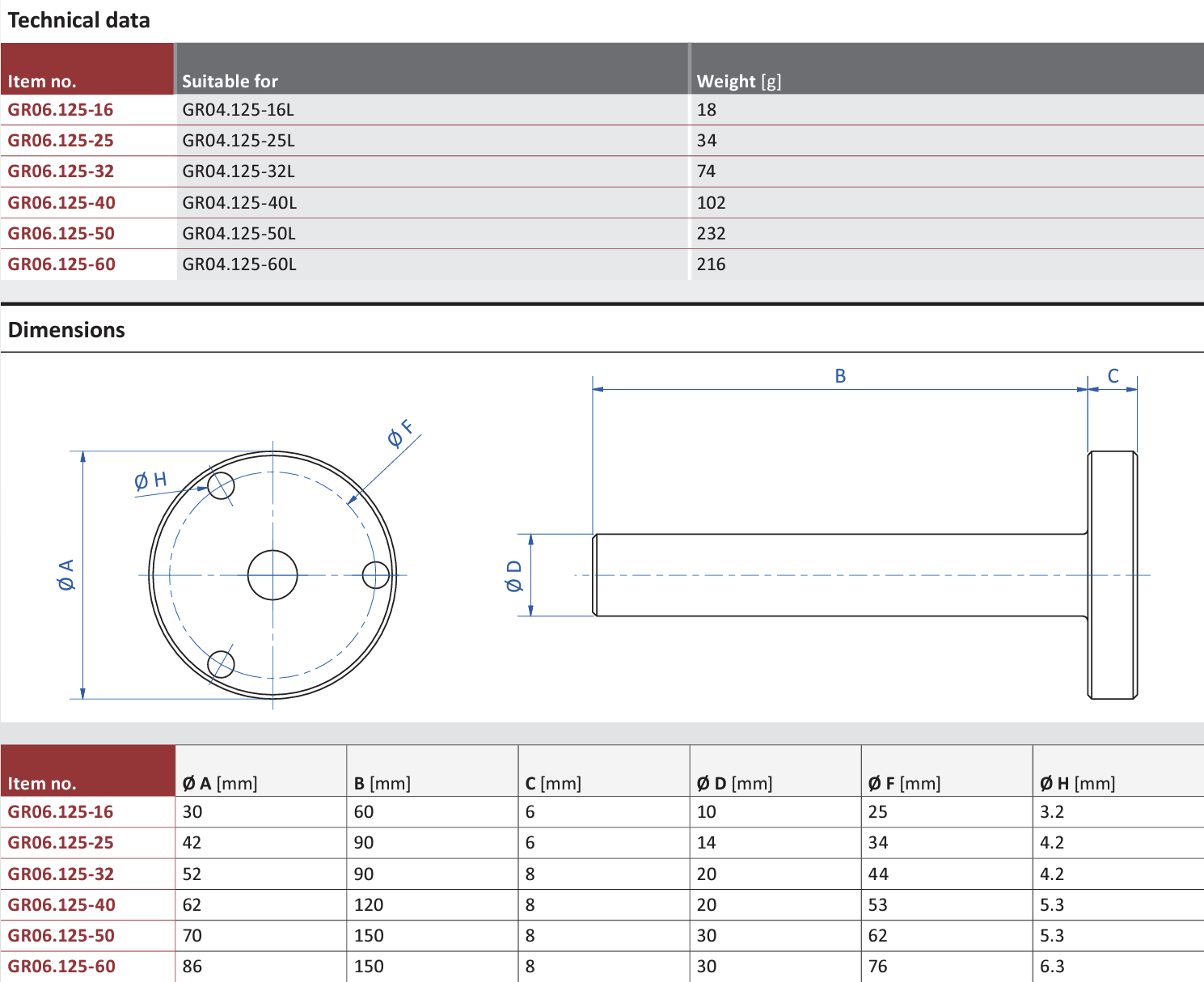Select Ø H value 3.2

[x=1052, y=812]
